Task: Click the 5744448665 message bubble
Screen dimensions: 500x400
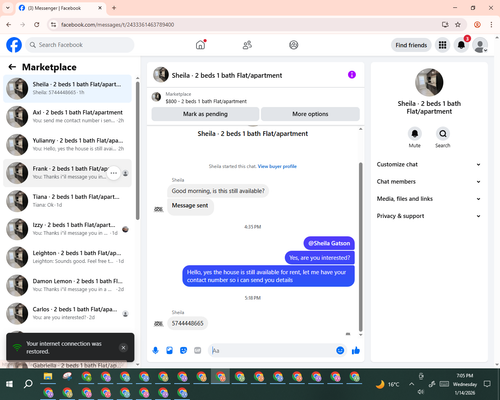Action: (187, 323)
